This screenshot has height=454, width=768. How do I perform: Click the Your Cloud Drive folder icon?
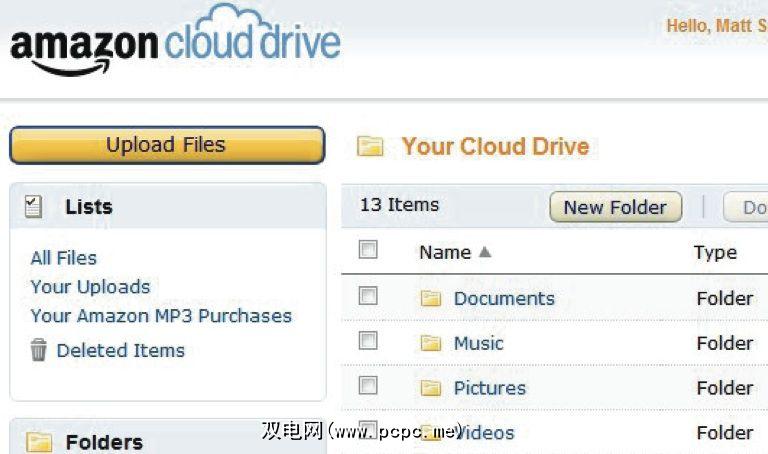pos(370,146)
